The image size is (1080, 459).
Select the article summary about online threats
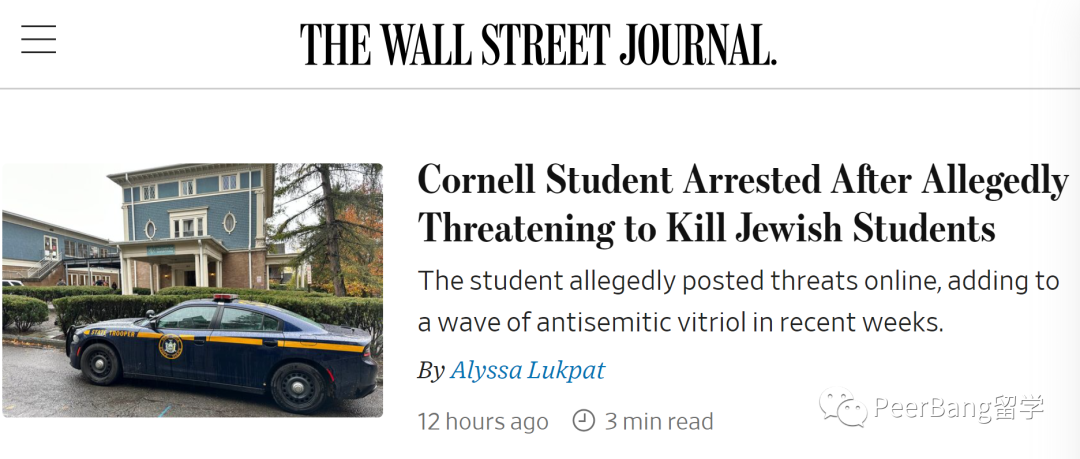pyautogui.click(x=738, y=301)
